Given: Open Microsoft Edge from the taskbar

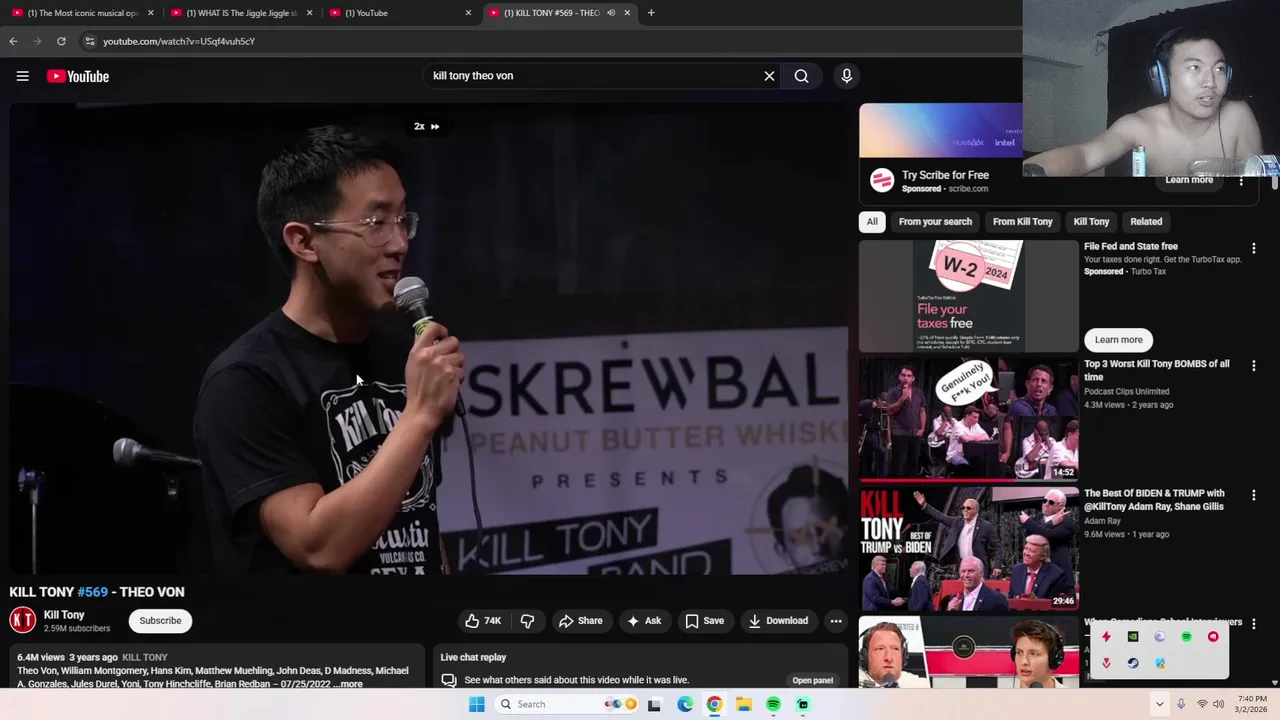Looking at the screenshot, I should [x=685, y=704].
